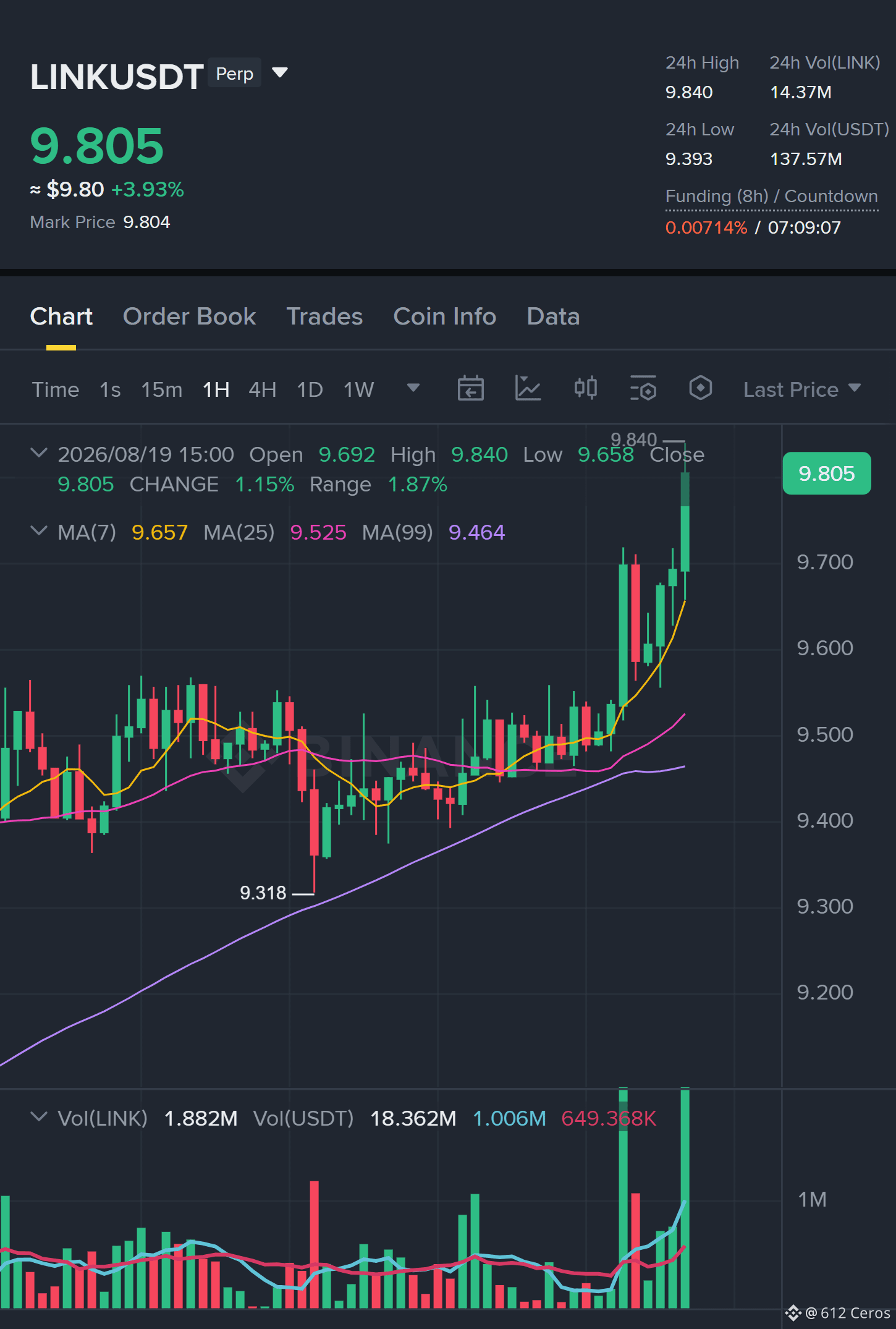Select the 1H interval
896x1329 pixels.
point(216,389)
